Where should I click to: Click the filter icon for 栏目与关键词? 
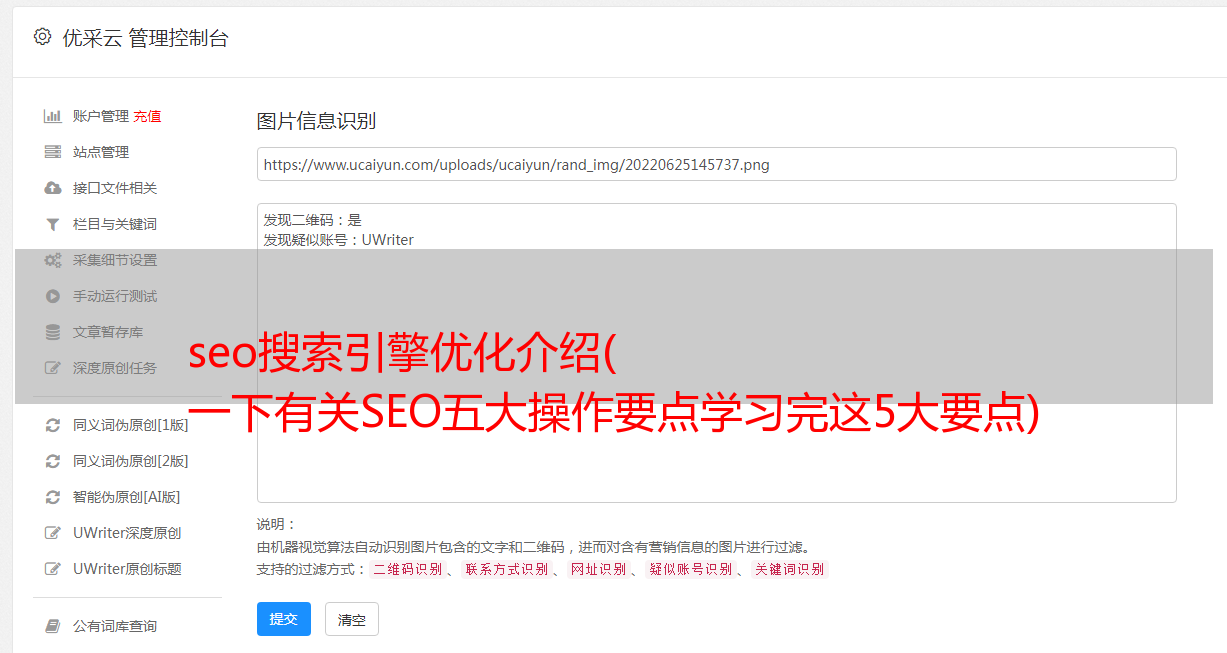click(x=53, y=224)
